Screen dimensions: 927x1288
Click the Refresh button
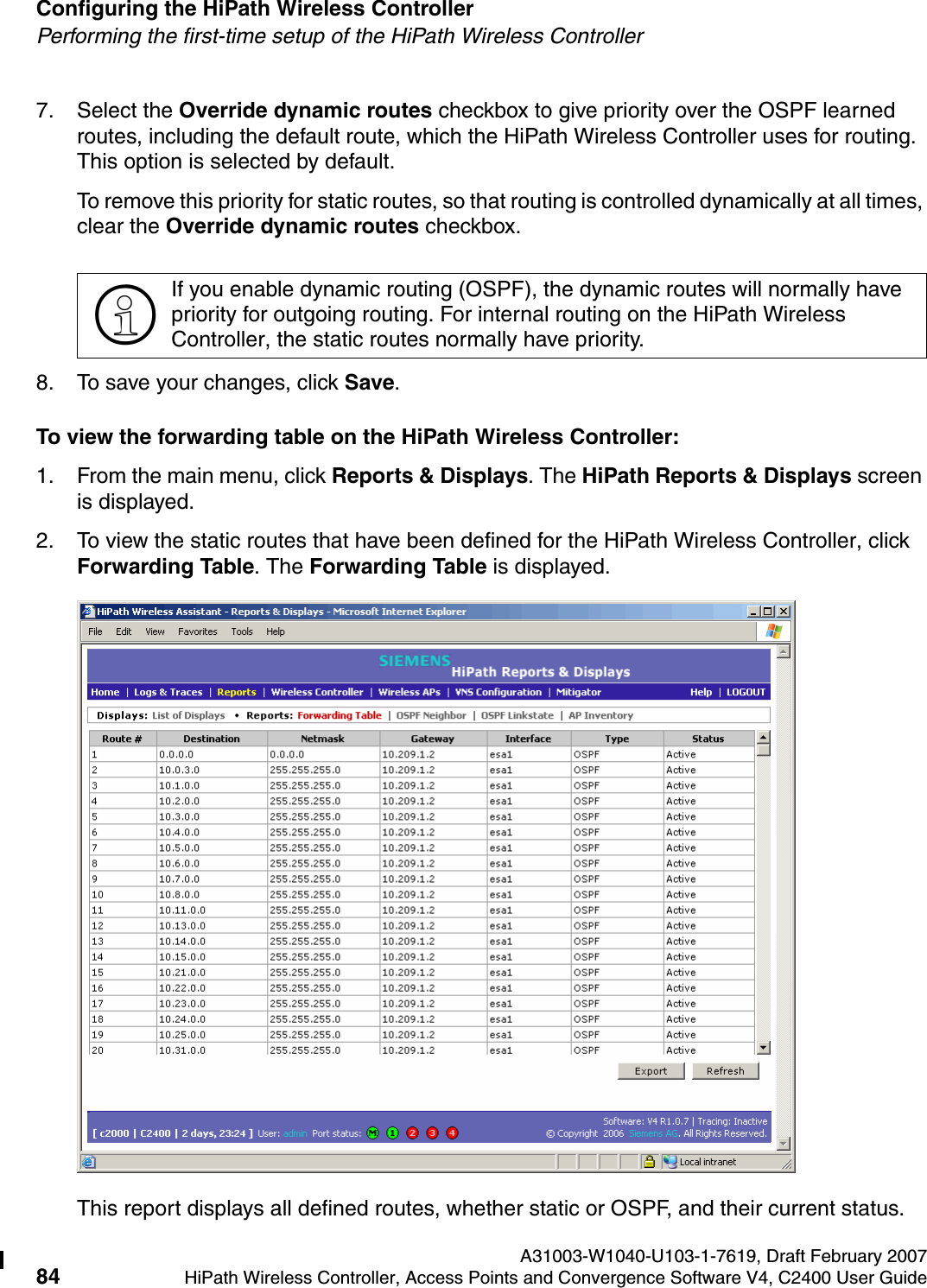[725, 1070]
